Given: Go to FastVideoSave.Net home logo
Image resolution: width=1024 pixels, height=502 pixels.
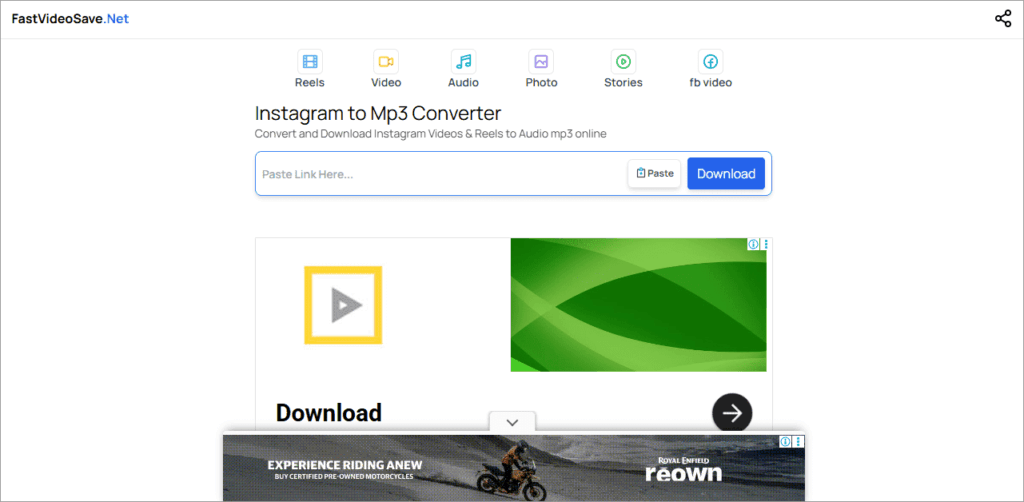Looking at the screenshot, I should pos(70,19).
